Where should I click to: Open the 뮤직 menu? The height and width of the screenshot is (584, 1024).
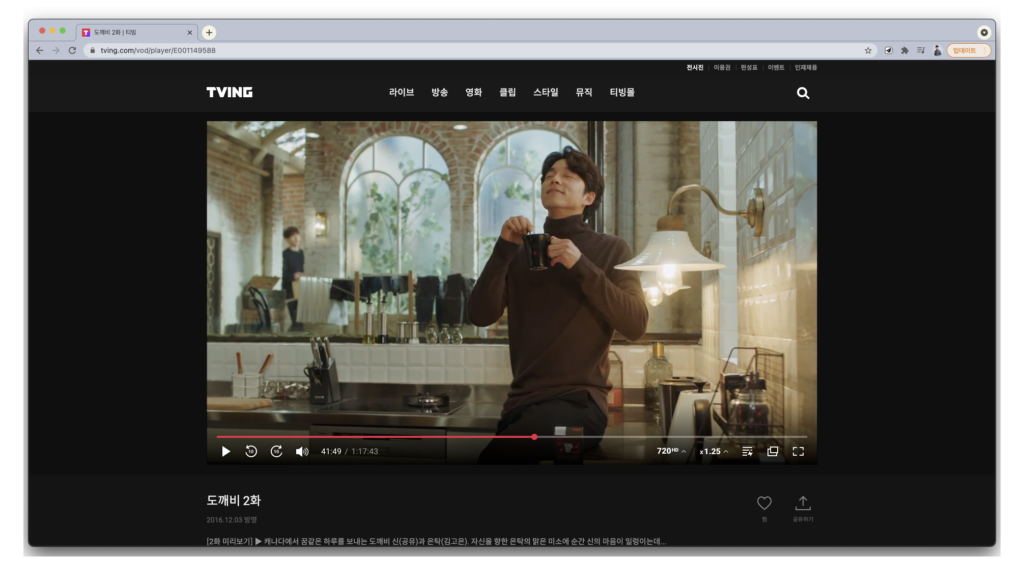(584, 92)
